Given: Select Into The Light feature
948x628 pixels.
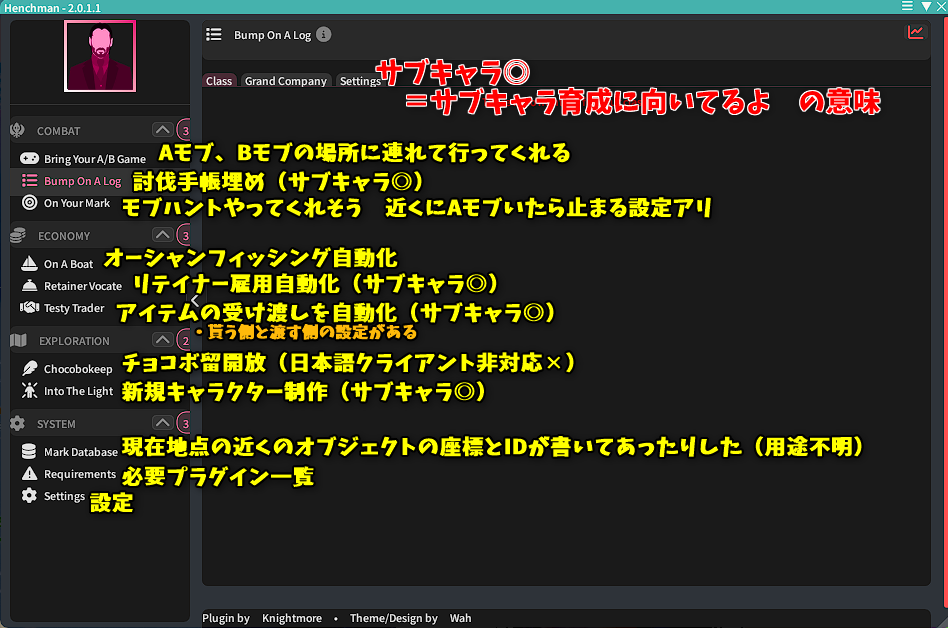Looking at the screenshot, I should click(78, 391).
